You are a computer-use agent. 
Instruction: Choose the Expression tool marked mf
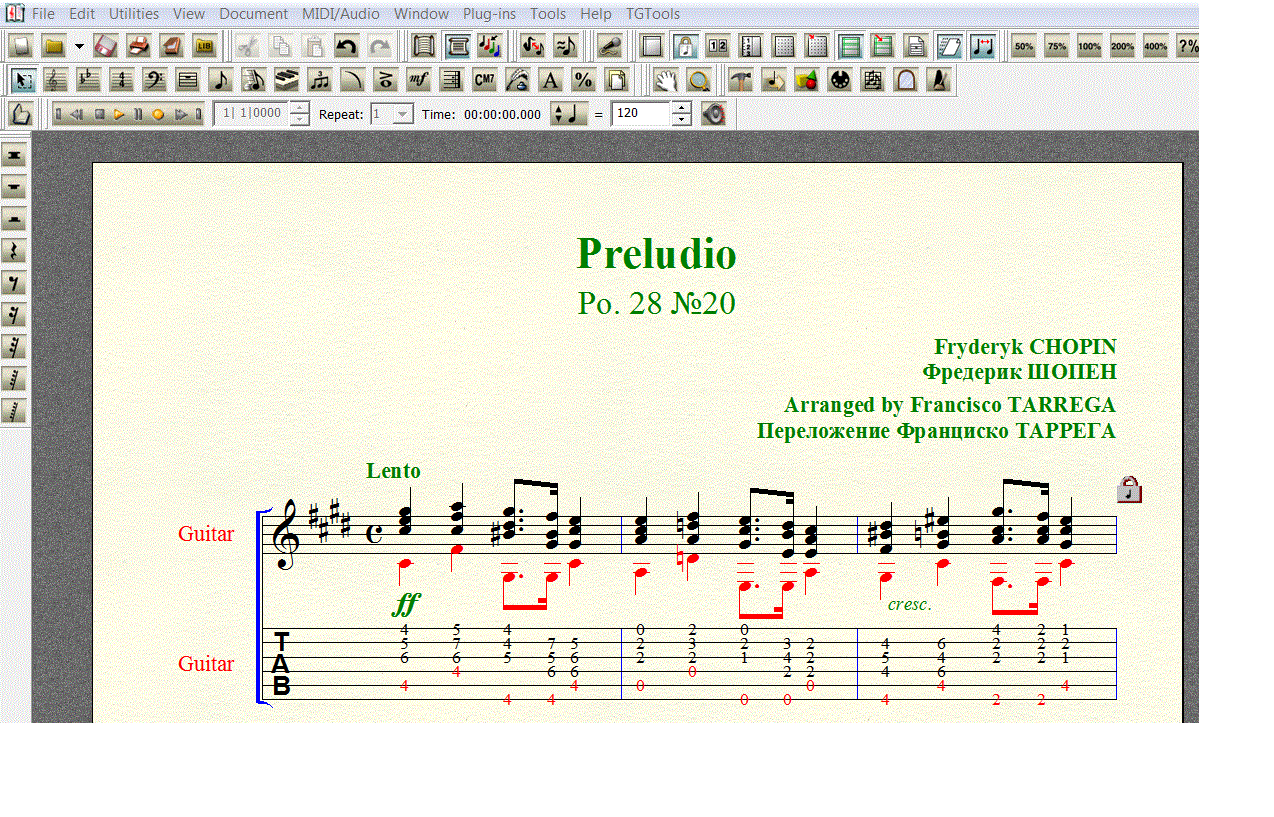(419, 80)
